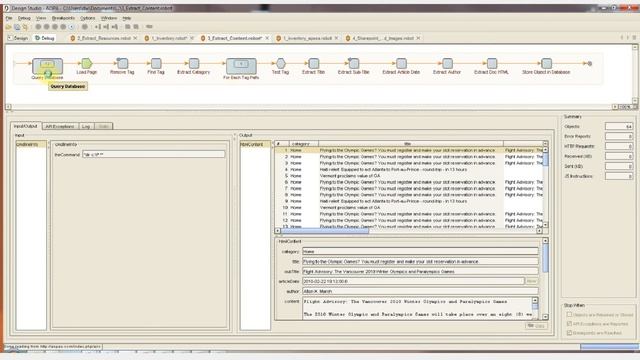Switch to the API Exceptions tab
Screen dimensions: 640x360
click(x=60, y=127)
